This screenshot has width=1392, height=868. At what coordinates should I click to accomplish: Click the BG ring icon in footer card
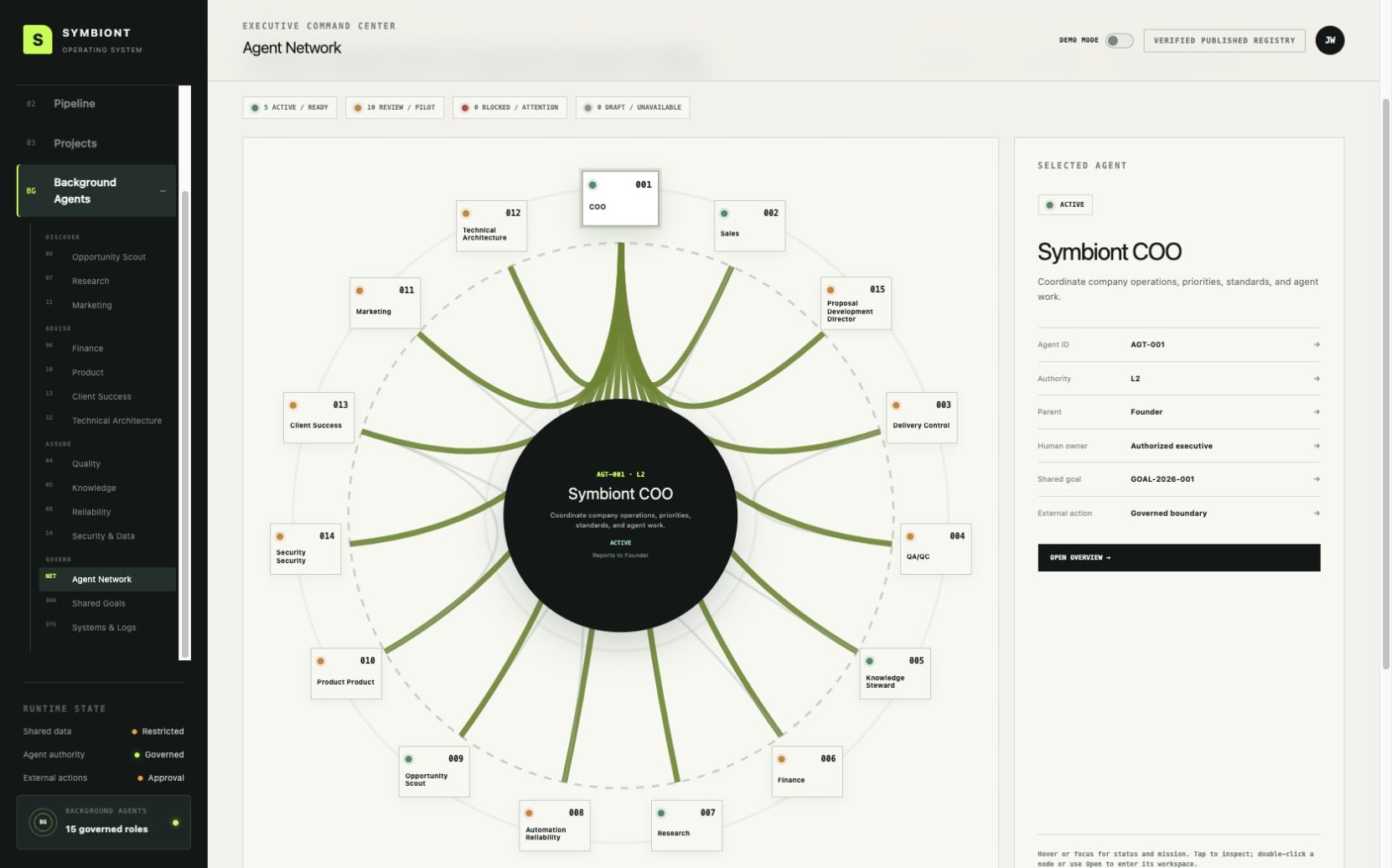click(x=43, y=823)
